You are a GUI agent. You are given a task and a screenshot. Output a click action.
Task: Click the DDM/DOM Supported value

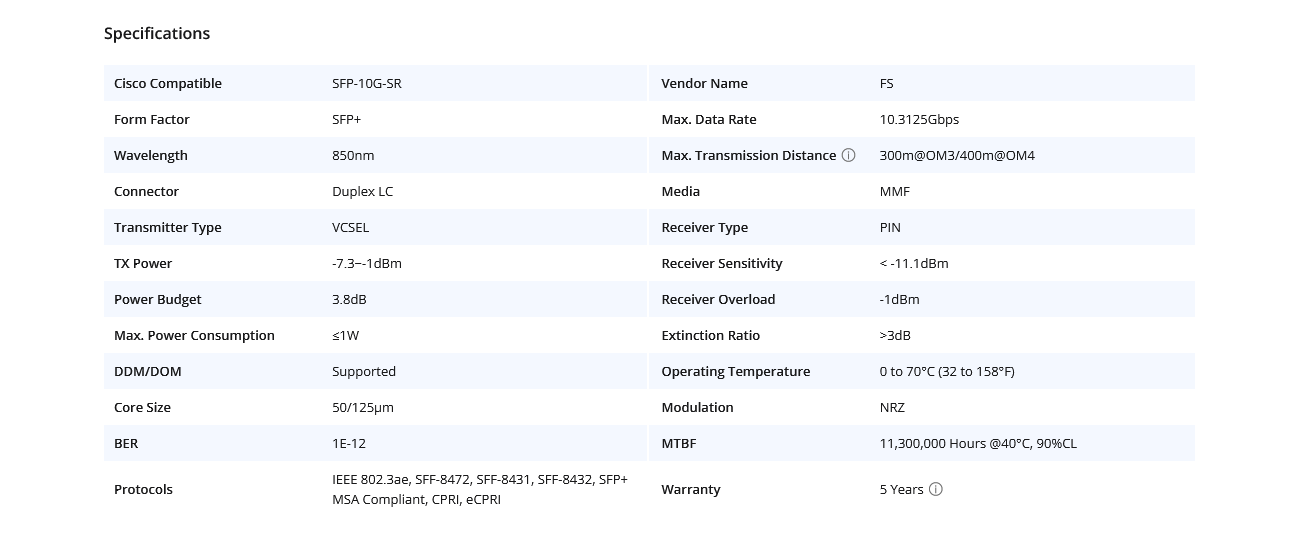pos(364,371)
